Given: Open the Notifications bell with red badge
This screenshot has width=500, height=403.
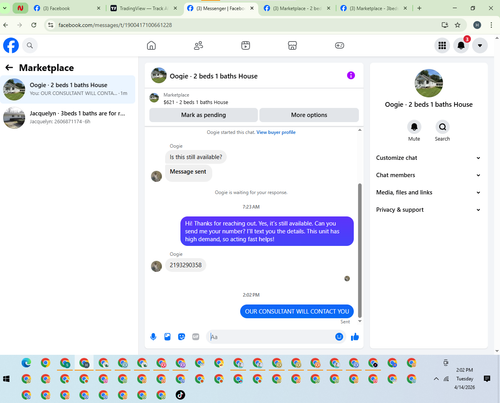Looking at the screenshot, I should 461,45.
